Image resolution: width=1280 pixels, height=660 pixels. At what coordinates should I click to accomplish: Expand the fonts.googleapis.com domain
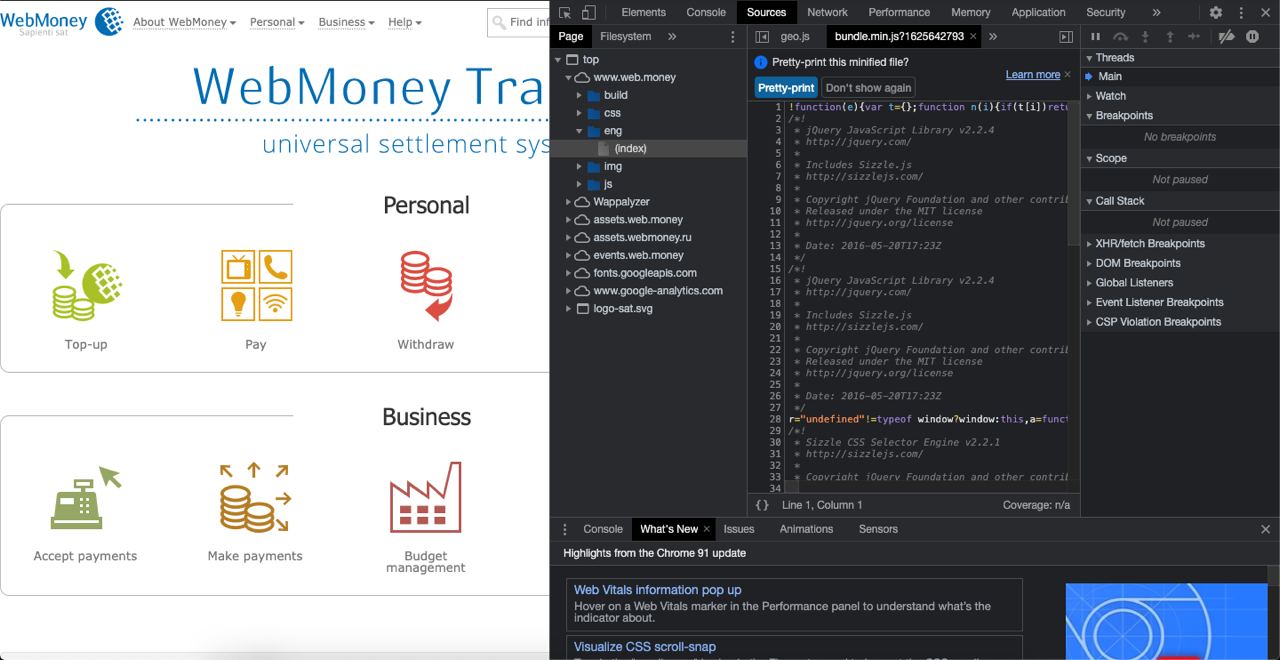(x=568, y=273)
